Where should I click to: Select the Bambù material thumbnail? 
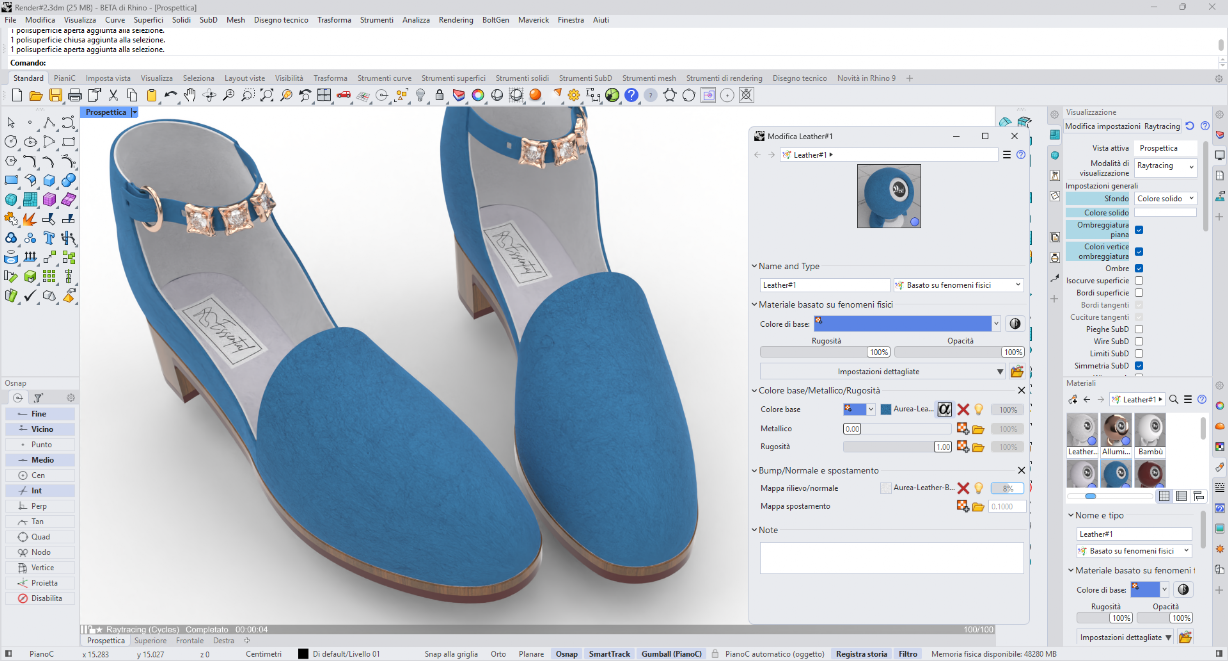(x=1150, y=431)
